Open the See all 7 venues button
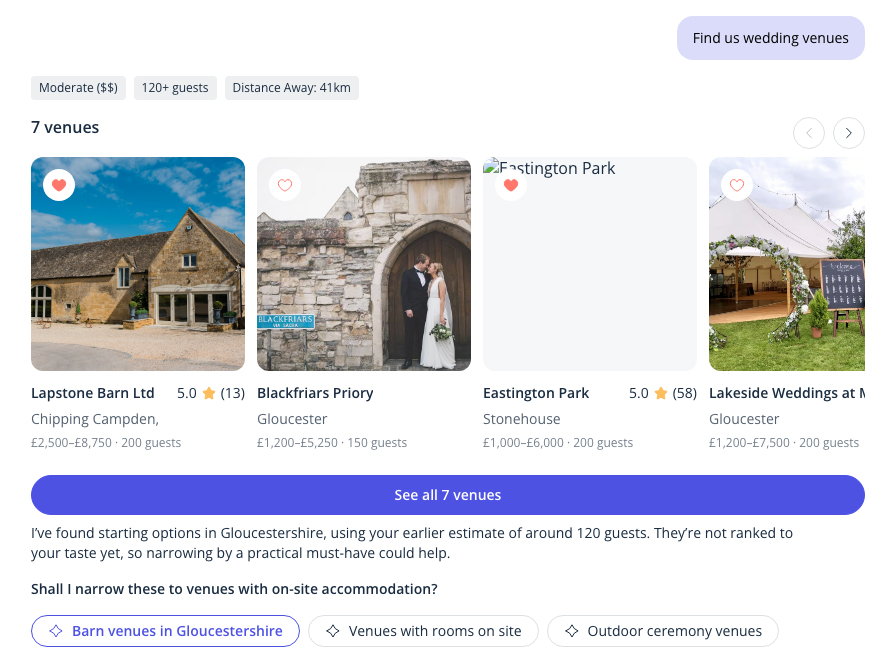 [447, 495]
